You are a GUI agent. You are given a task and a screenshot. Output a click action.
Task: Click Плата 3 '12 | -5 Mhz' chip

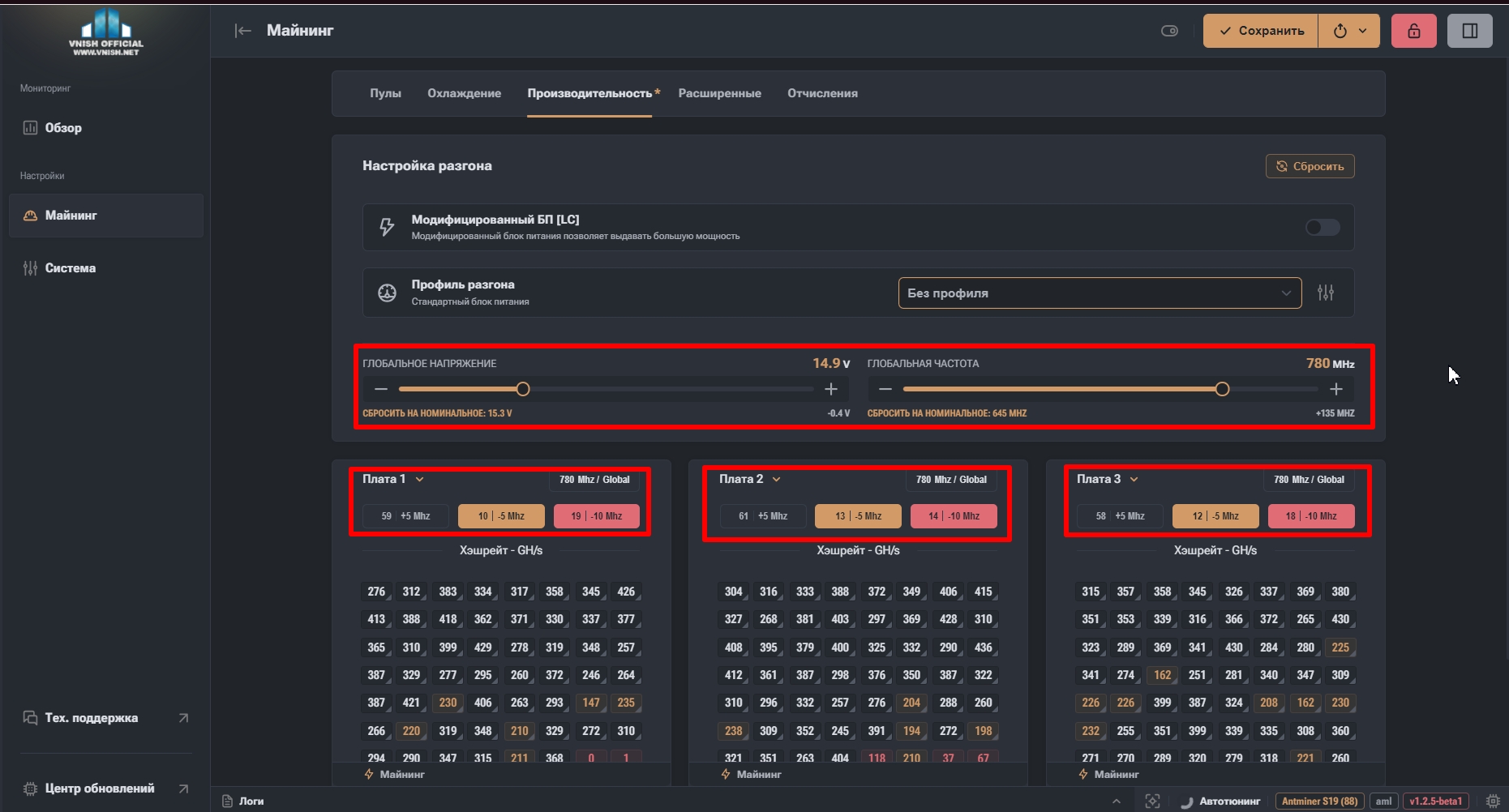point(1215,516)
